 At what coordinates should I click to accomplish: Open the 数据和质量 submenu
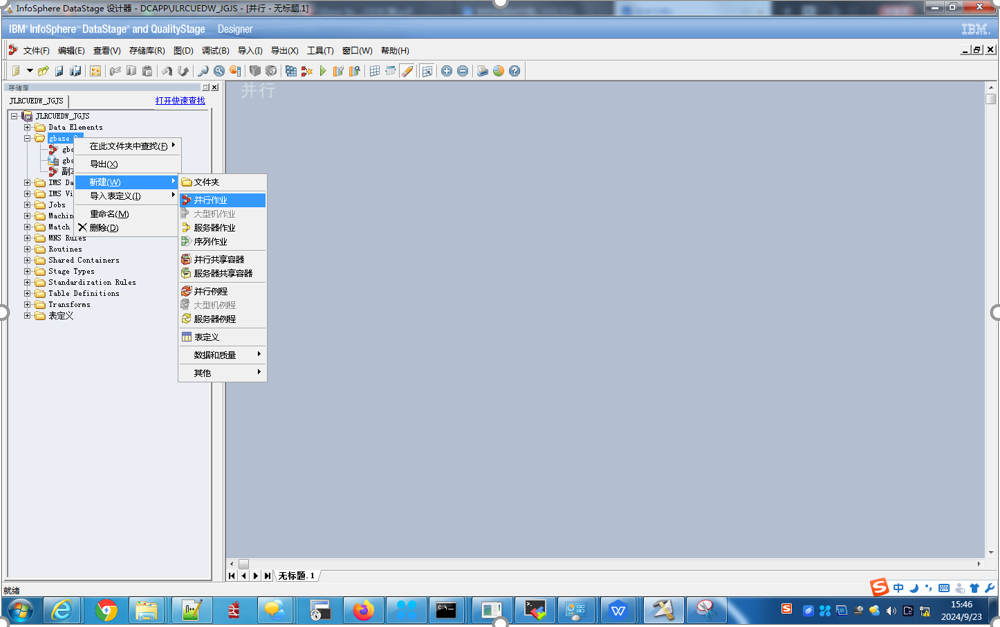222,355
